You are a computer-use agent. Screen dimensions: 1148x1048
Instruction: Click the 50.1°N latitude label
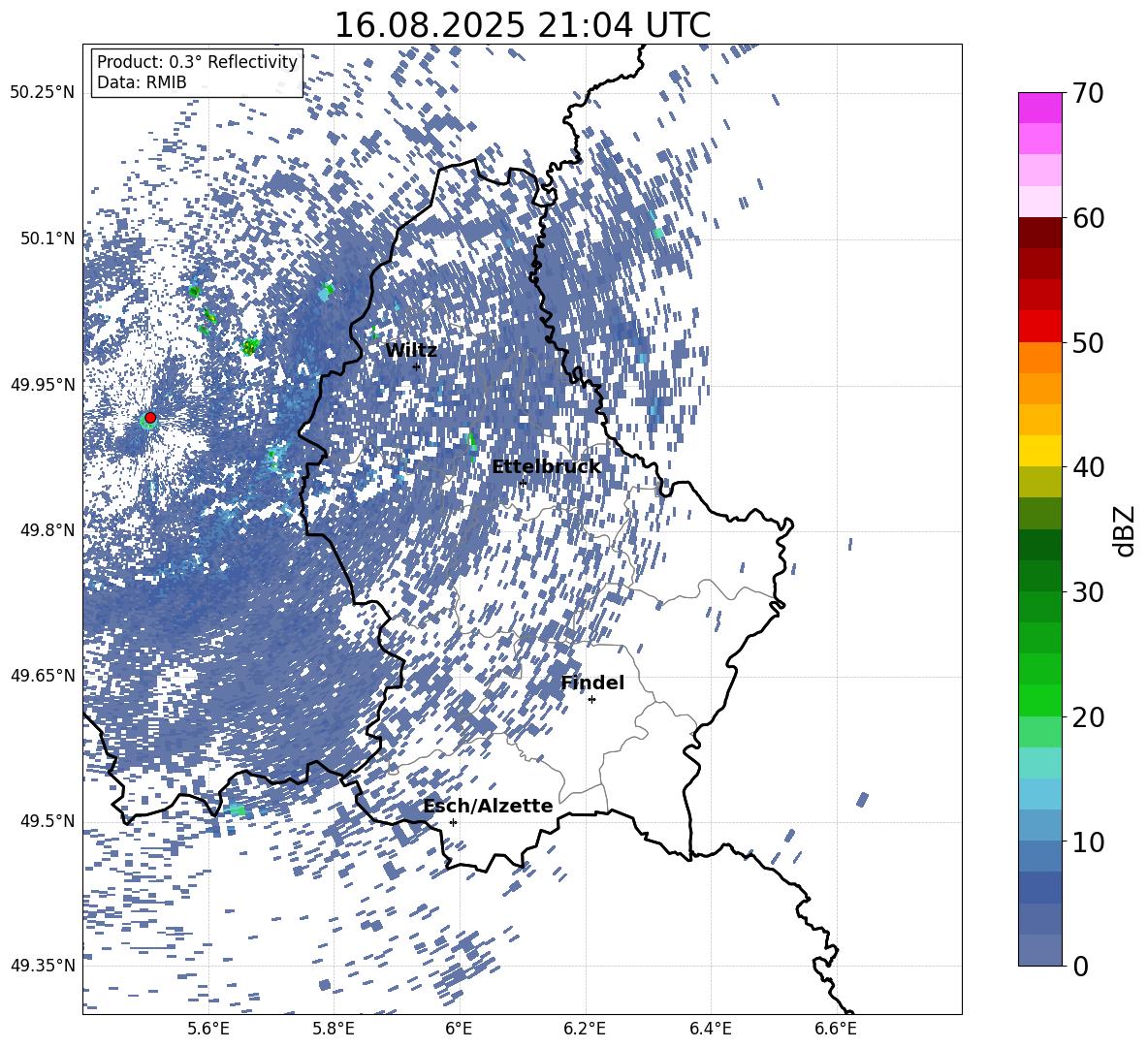48,238
